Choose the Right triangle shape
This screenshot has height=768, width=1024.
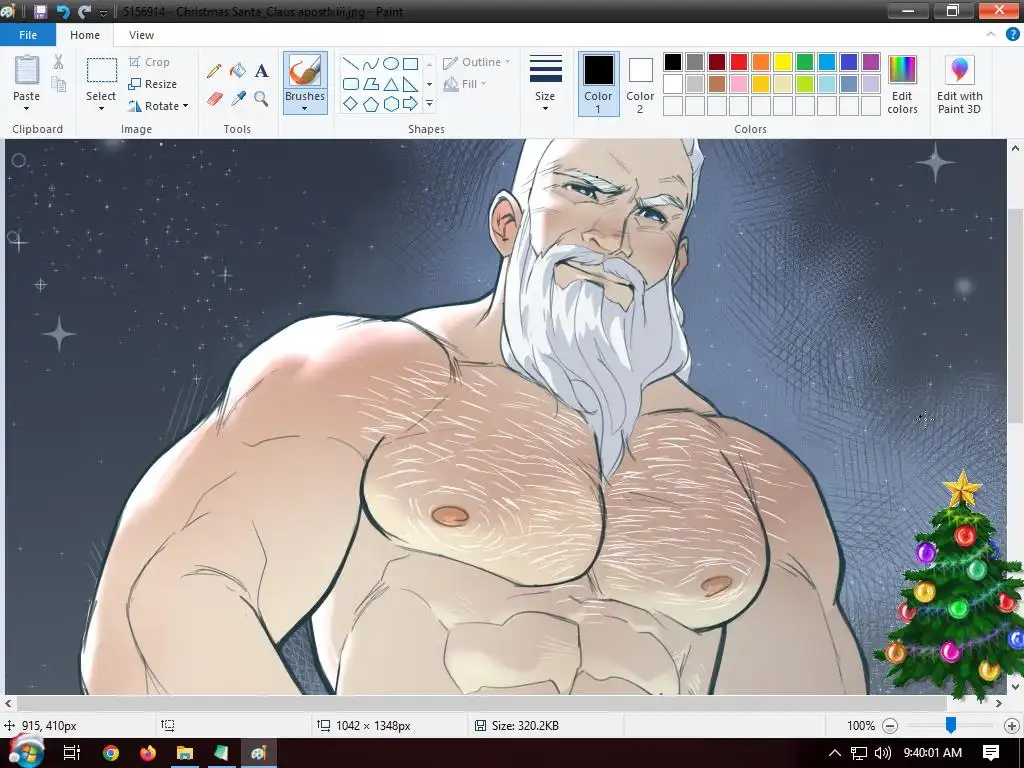tap(410, 84)
